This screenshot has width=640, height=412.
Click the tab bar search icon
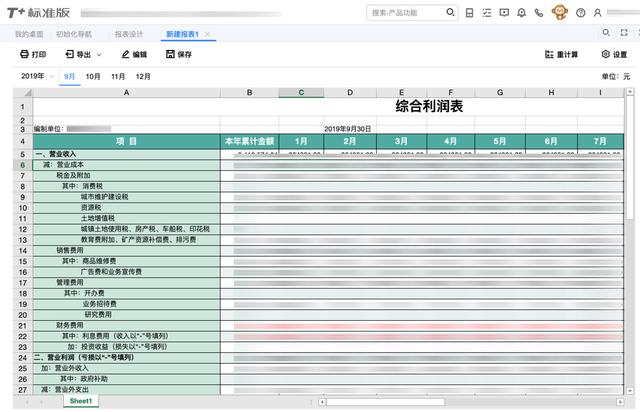pos(606,33)
